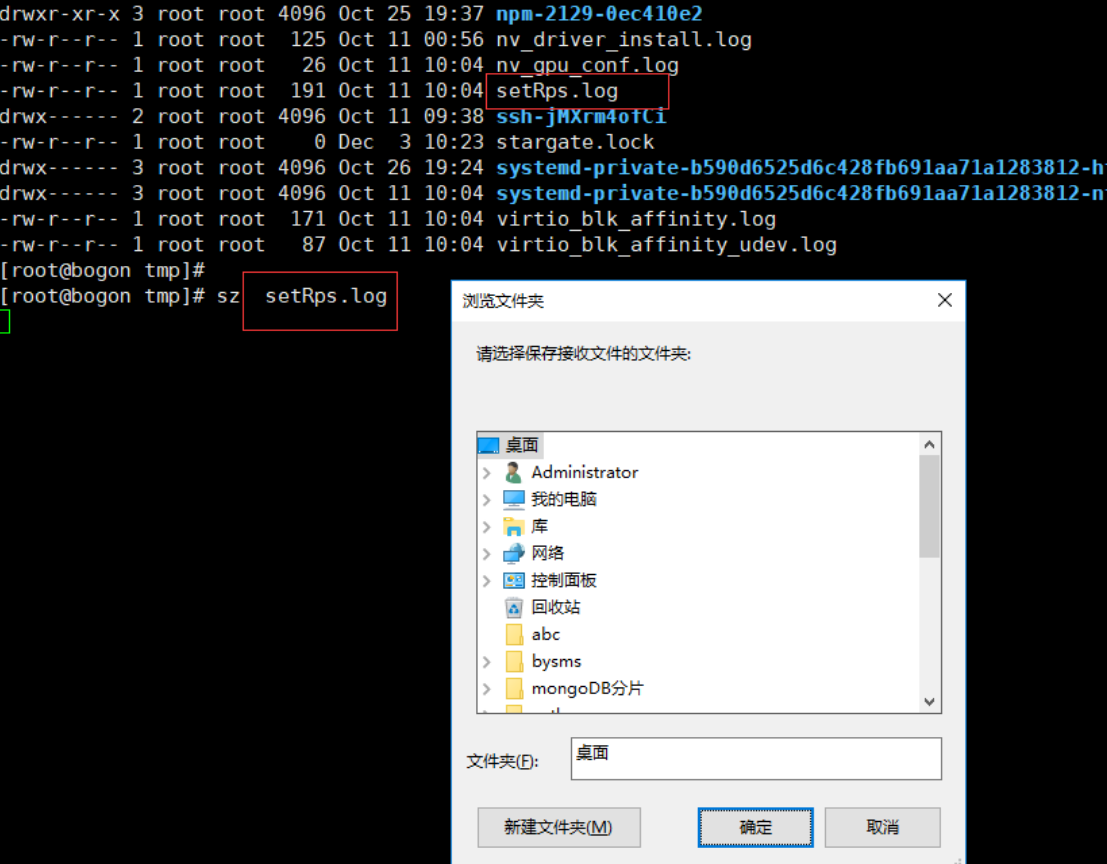Click the mongoDB分片 folder icon
This screenshot has height=864, width=1107.
coord(514,688)
